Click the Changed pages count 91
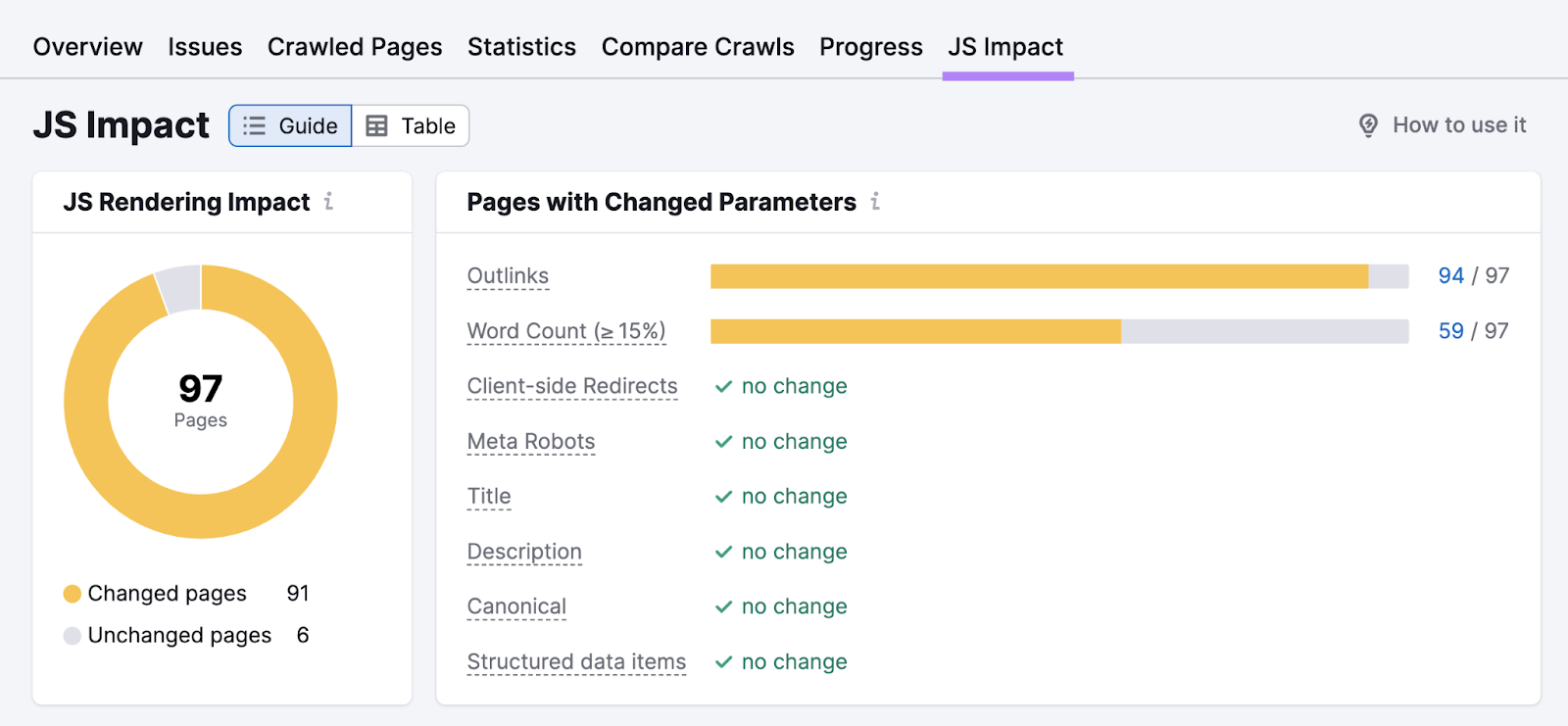The height and width of the screenshot is (726, 1568). 298,594
